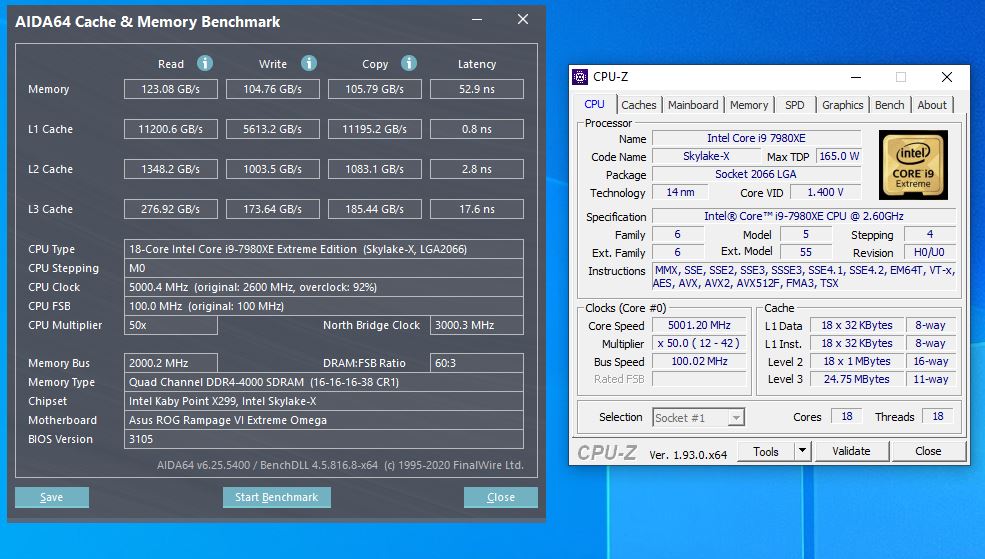Click the Tools button in CPU-Z
This screenshot has height=559, width=985.
(765, 452)
